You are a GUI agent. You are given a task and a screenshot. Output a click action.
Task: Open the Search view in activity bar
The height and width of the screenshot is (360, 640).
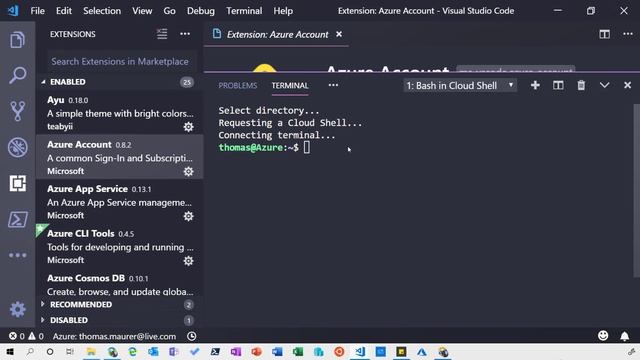tap(17, 76)
